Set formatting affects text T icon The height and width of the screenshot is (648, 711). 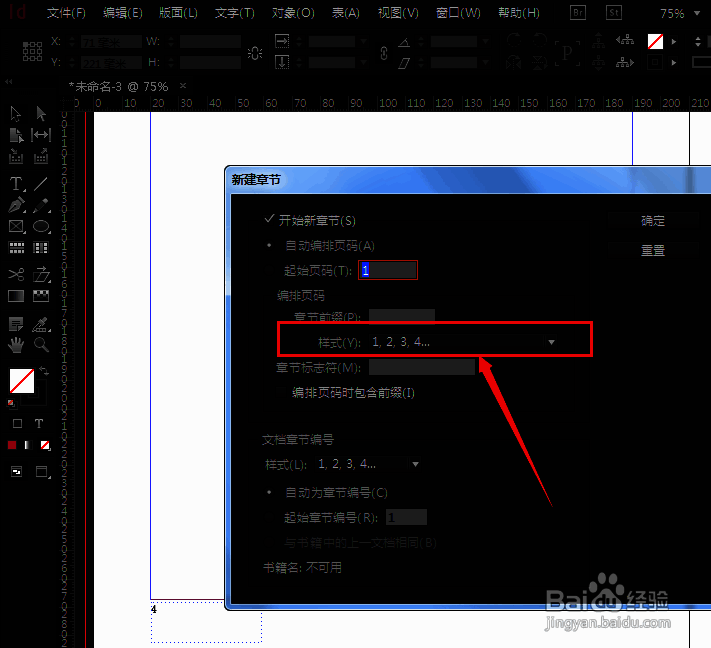[39, 424]
